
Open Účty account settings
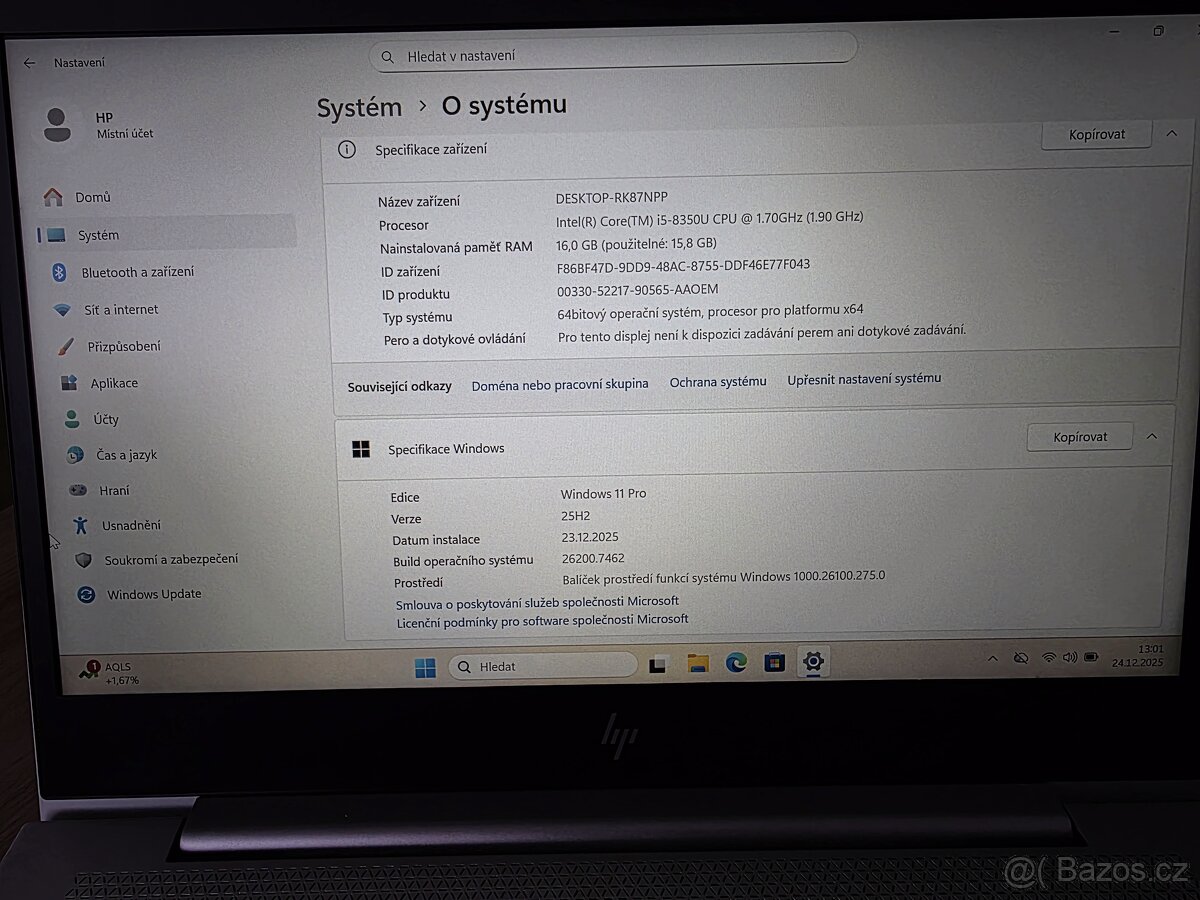click(x=72, y=419)
